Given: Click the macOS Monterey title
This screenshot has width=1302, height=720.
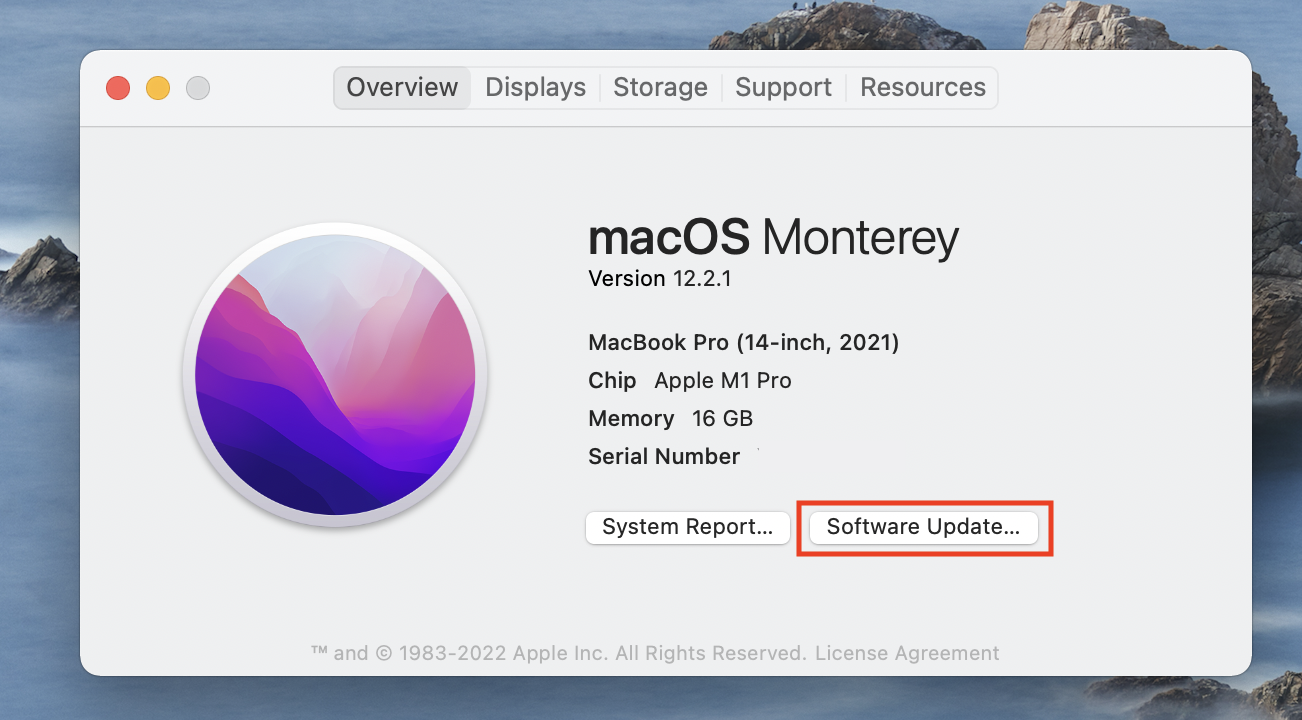Looking at the screenshot, I should pyautogui.click(x=773, y=237).
